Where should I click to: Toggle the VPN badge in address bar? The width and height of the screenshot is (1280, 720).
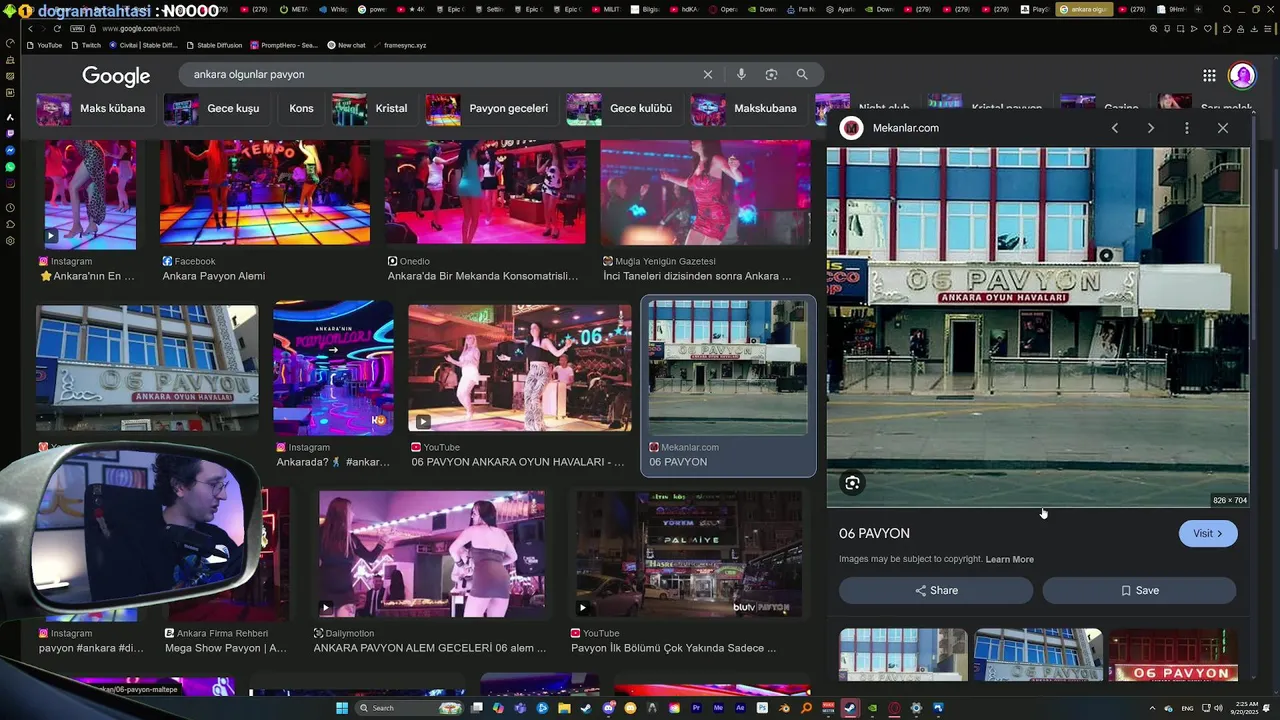coord(77,28)
